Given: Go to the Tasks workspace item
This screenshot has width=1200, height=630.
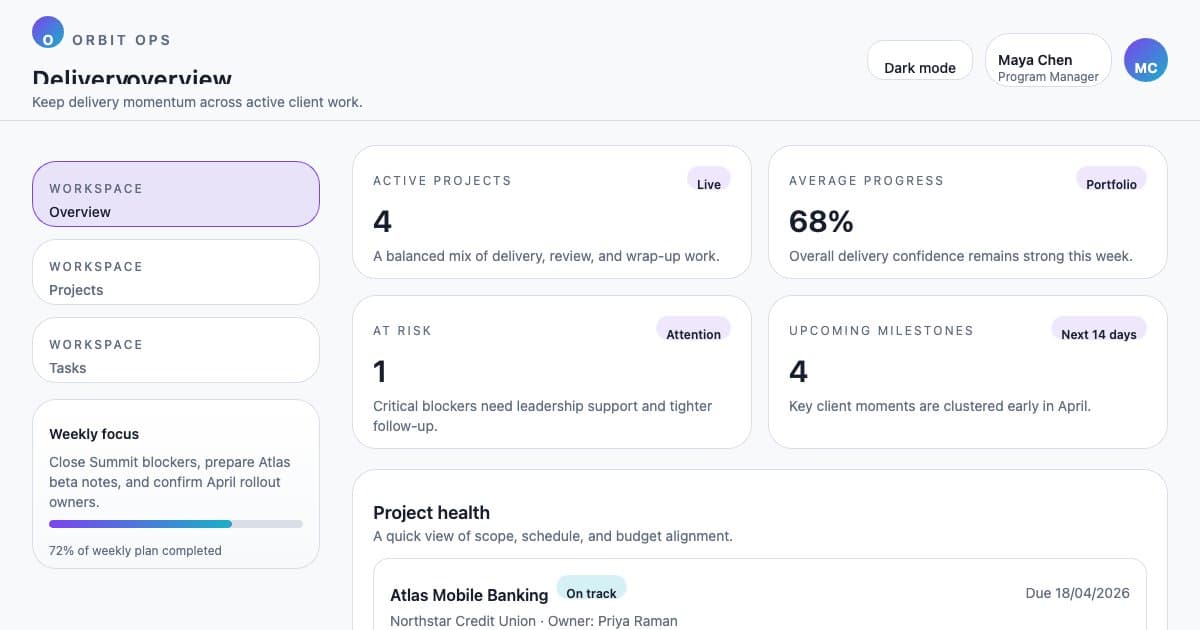Looking at the screenshot, I should [176, 350].
